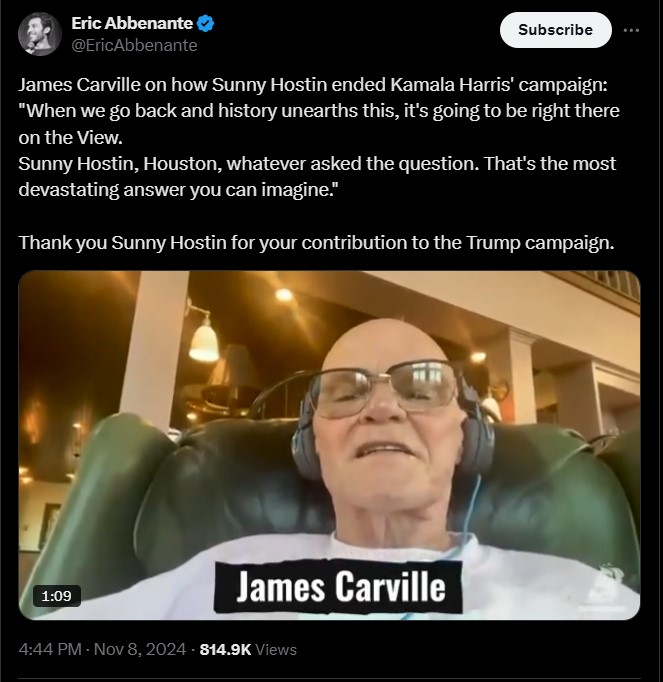
Task: Click the "on the View." text line
Action: click(x=70, y=137)
